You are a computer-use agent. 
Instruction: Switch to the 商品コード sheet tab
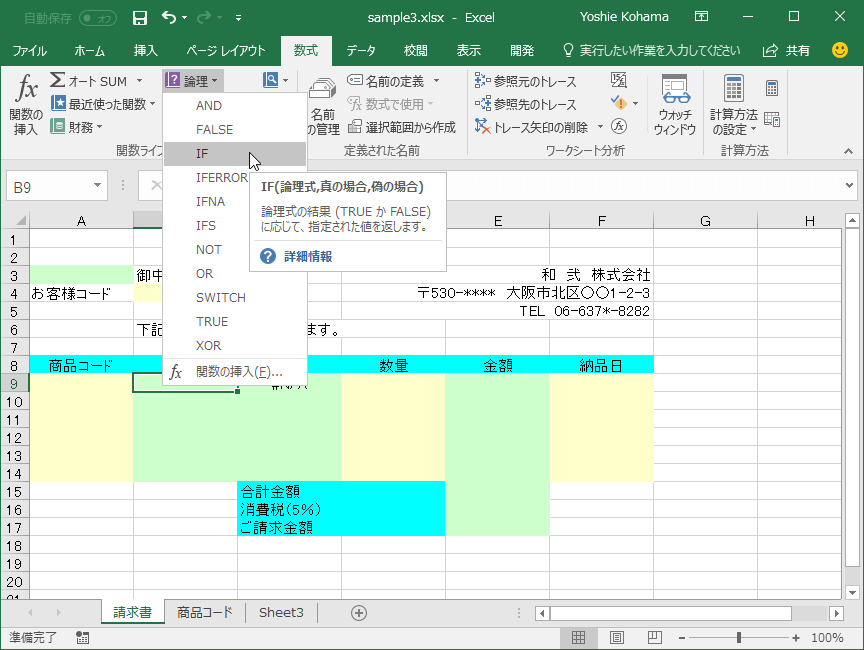(204, 613)
